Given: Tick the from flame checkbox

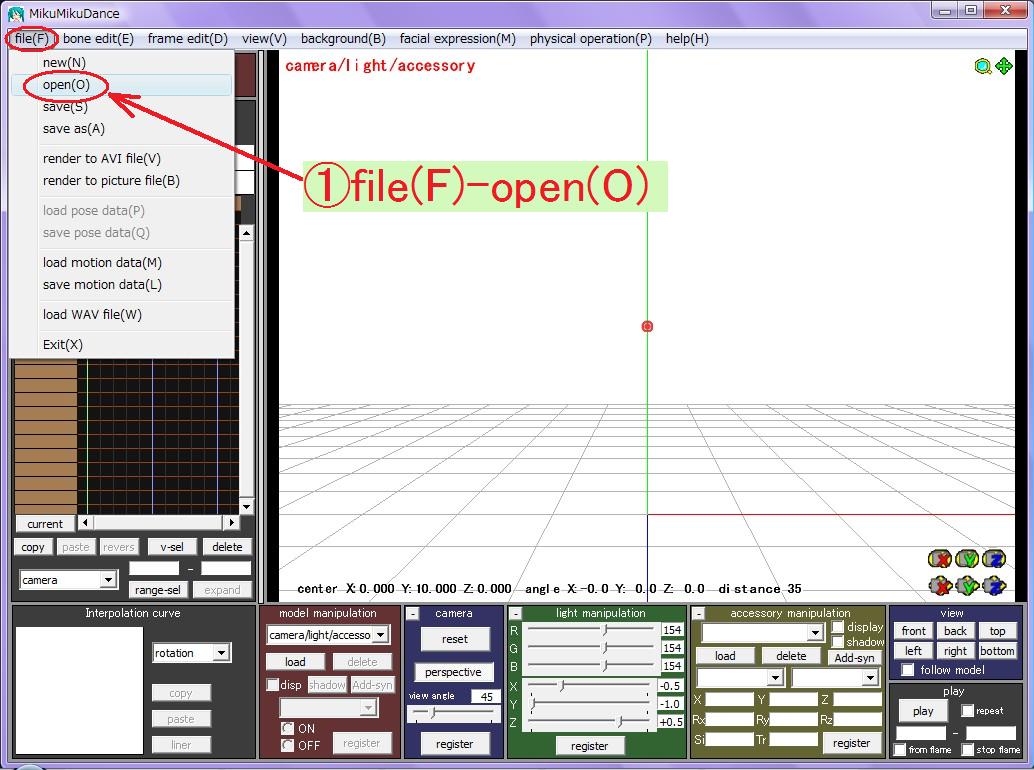Looking at the screenshot, I should pyautogui.click(x=899, y=750).
